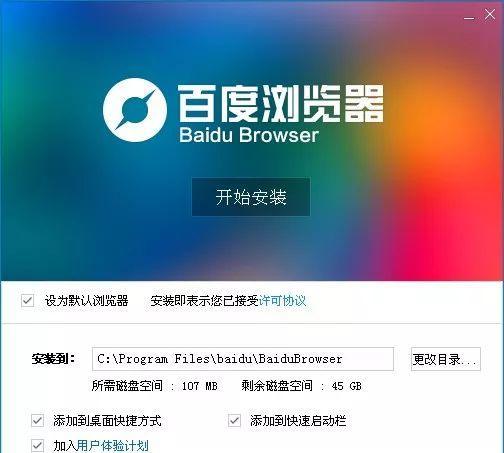Click the 百度浏览器 title text

[280, 103]
